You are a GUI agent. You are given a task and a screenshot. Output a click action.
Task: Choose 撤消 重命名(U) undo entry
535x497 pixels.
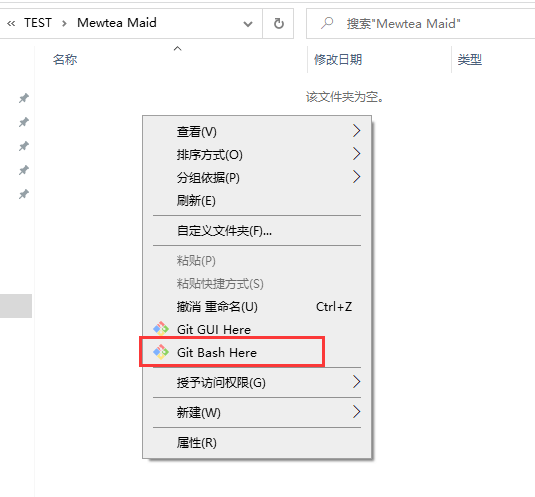257,306
